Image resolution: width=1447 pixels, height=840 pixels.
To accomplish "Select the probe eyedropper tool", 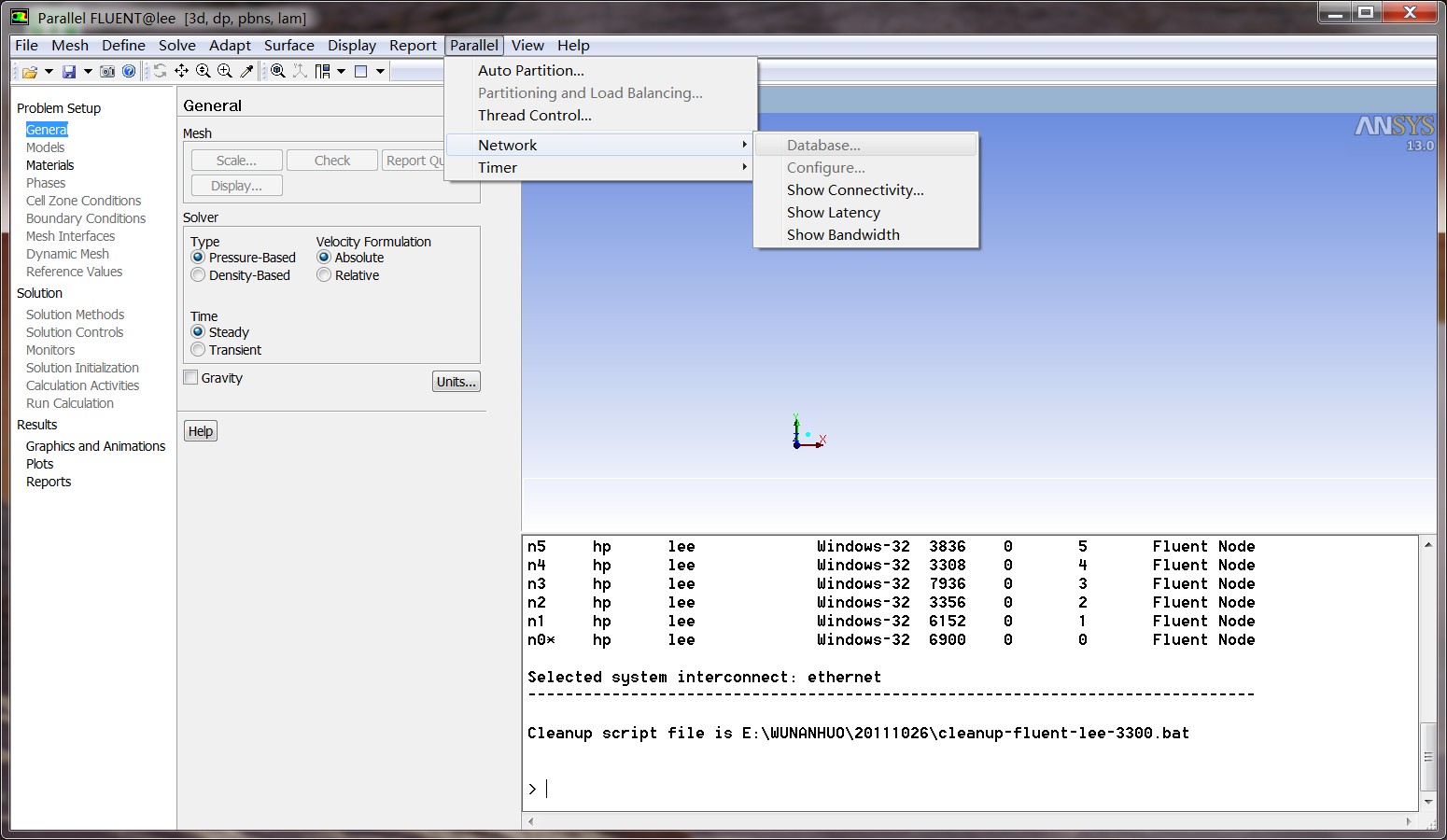I will pos(246,71).
